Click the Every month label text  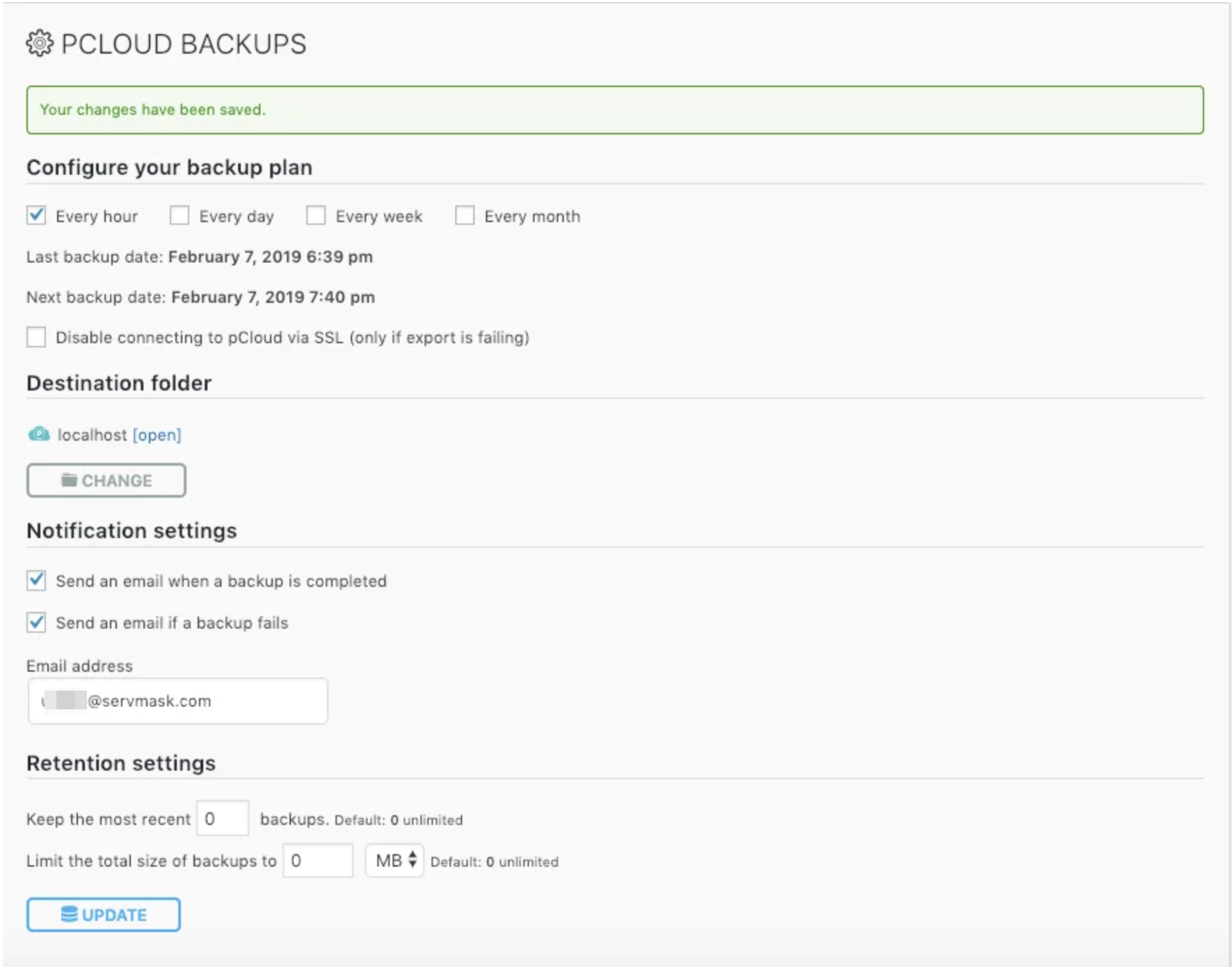pyautogui.click(x=532, y=216)
